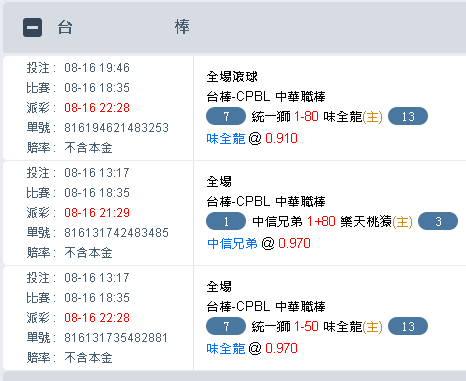Open 中信兄弟 @ 0.970 bet selection link
The width and height of the screenshot is (466, 381).
click(259, 243)
